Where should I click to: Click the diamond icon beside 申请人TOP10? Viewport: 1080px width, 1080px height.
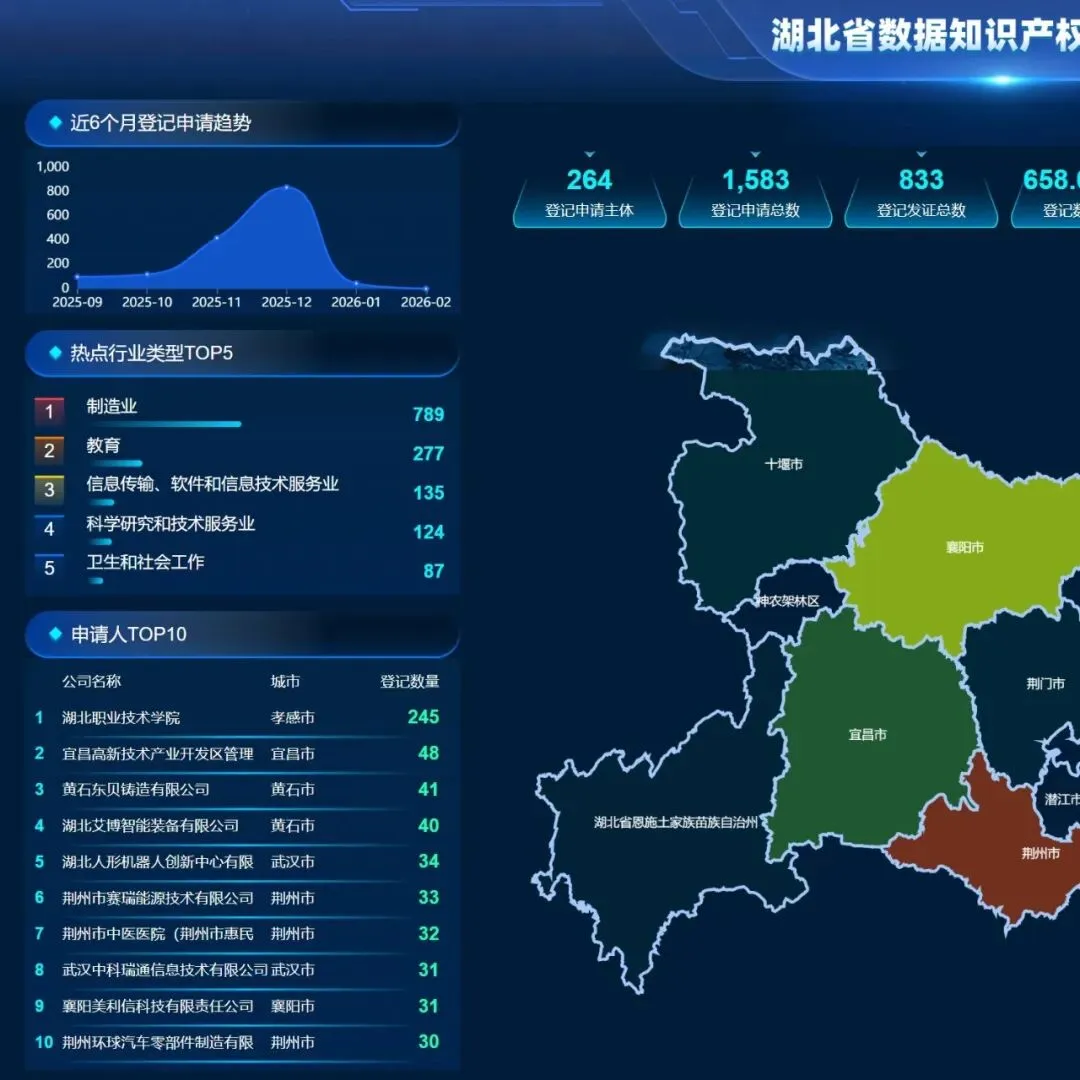pyautogui.click(x=56, y=634)
